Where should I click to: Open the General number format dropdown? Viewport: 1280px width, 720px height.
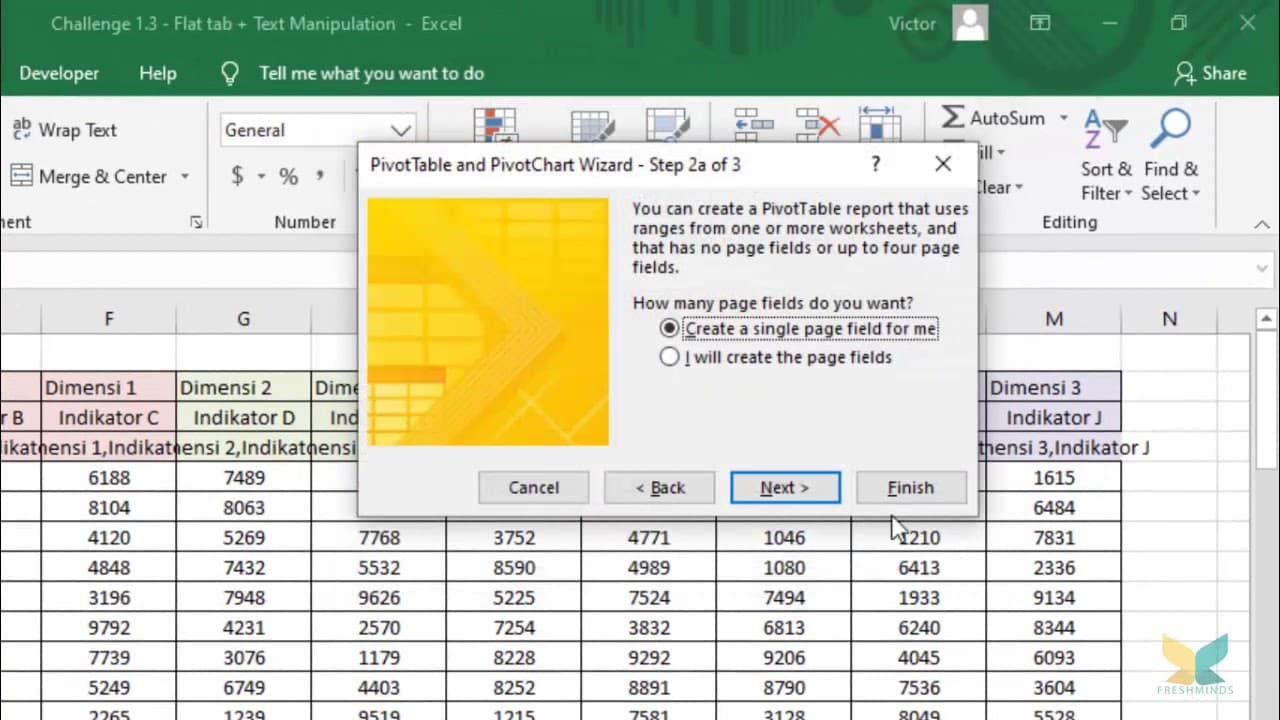coord(401,130)
